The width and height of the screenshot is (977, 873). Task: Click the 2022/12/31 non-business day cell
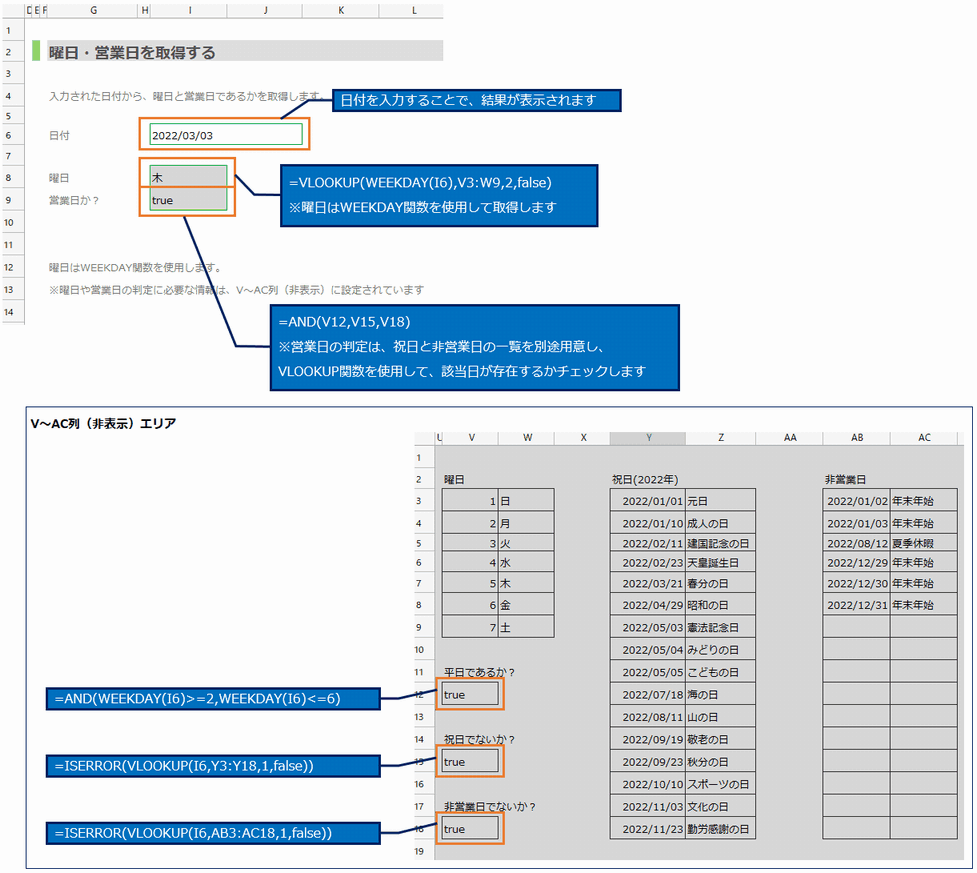point(856,605)
